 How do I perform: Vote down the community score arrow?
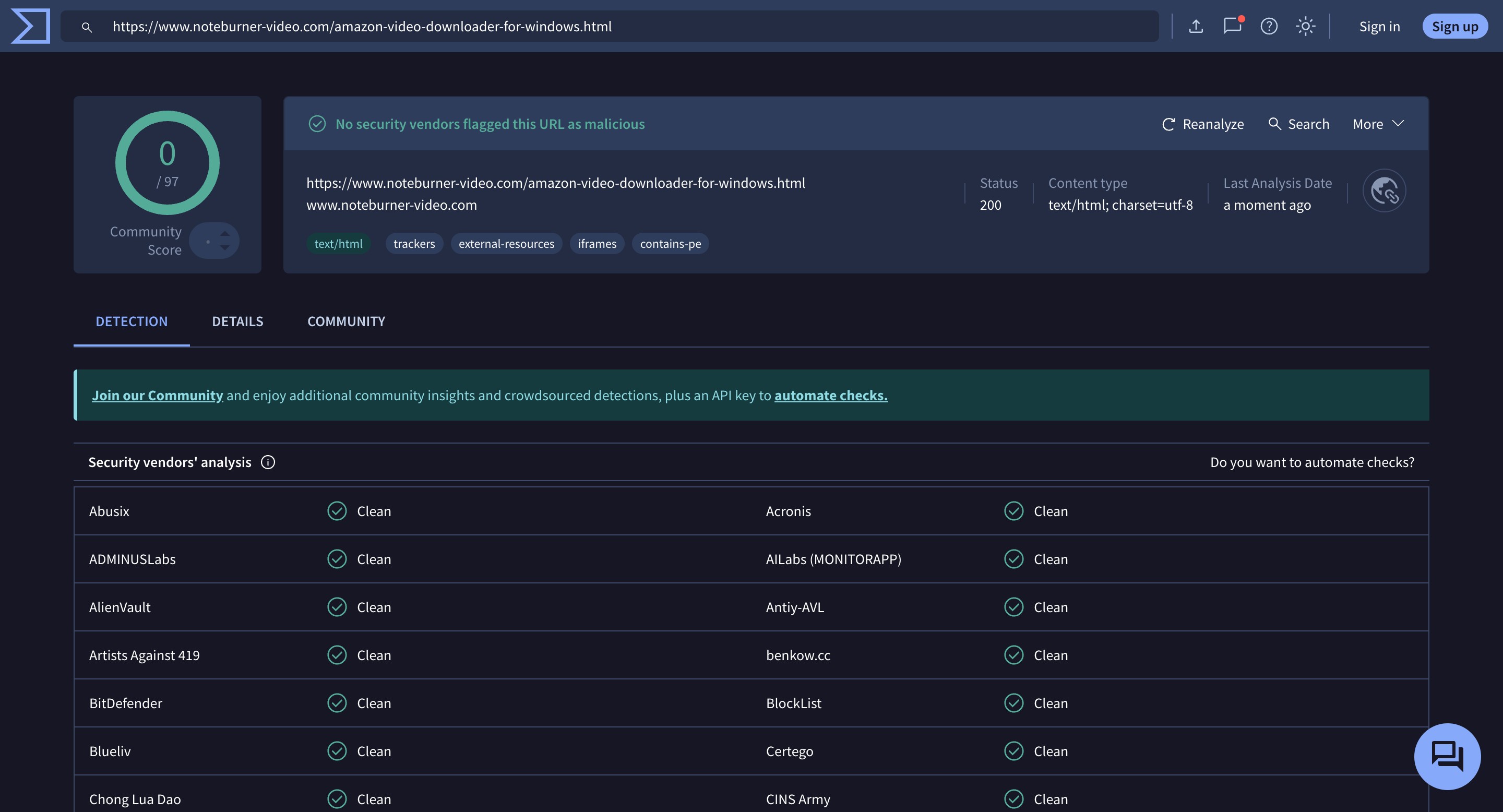point(224,248)
